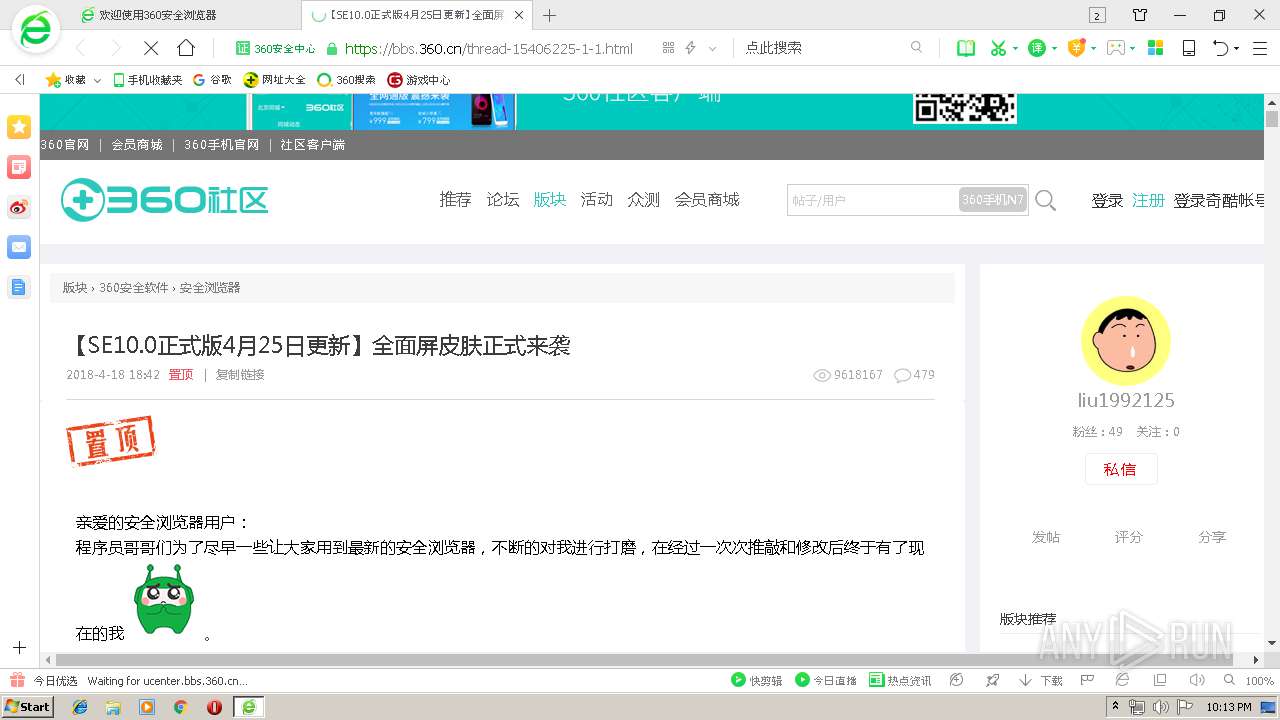This screenshot has width=1280, height=720.
Task: Open the 论坛 nav item
Action: tap(503, 200)
